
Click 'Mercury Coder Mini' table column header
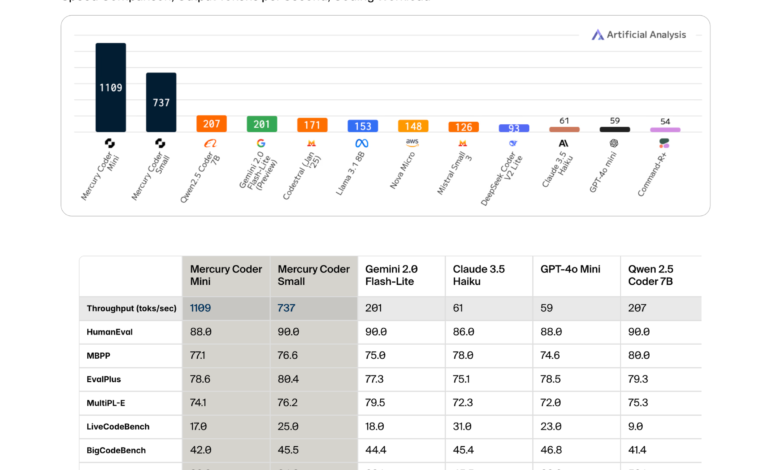(x=226, y=275)
